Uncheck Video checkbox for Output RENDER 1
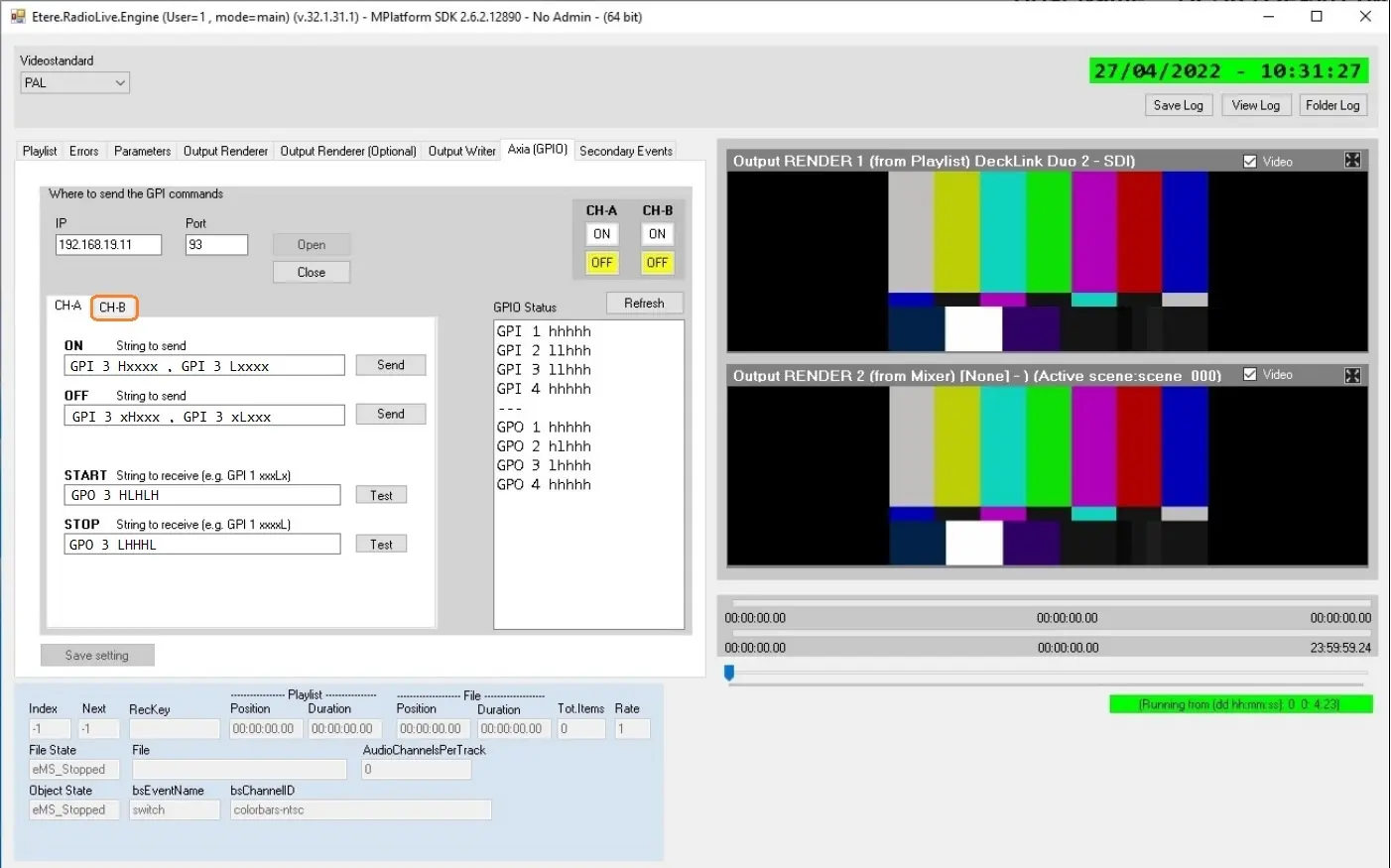The width and height of the screenshot is (1391, 868). coord(1250,162)
